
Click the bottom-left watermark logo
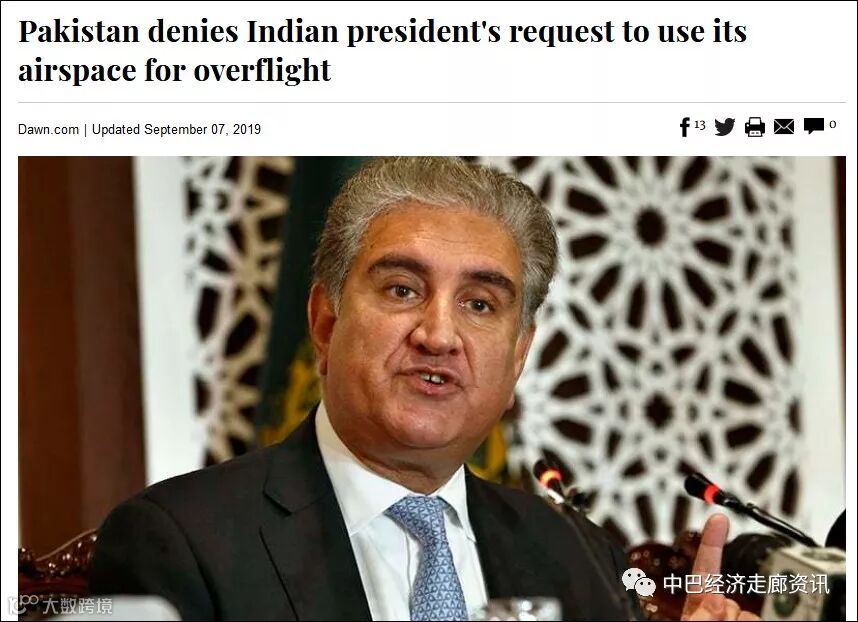pos(23,604)
